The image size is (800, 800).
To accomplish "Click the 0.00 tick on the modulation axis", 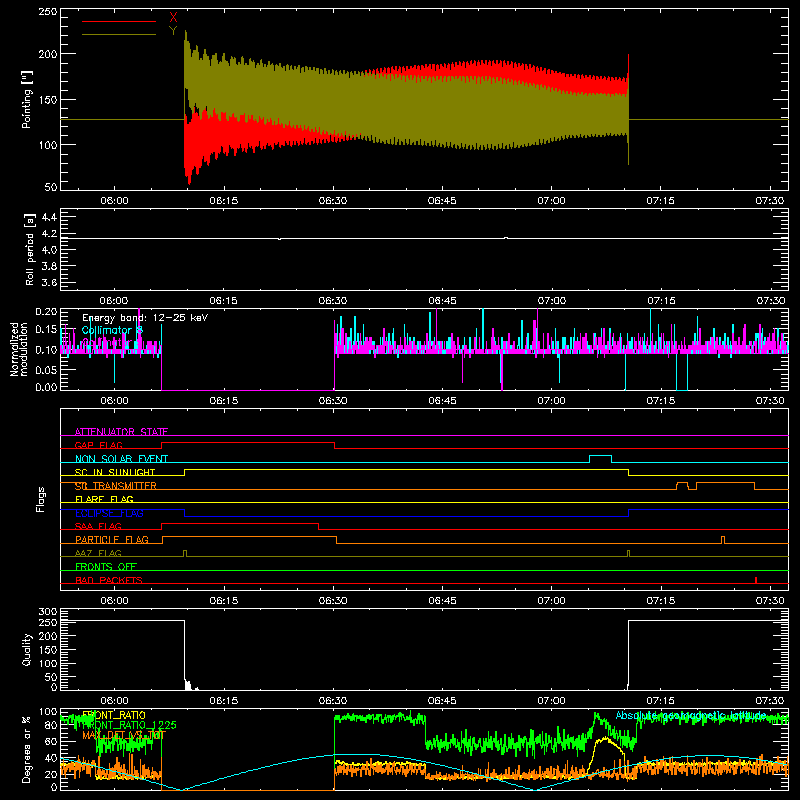I will coord(46,387).
